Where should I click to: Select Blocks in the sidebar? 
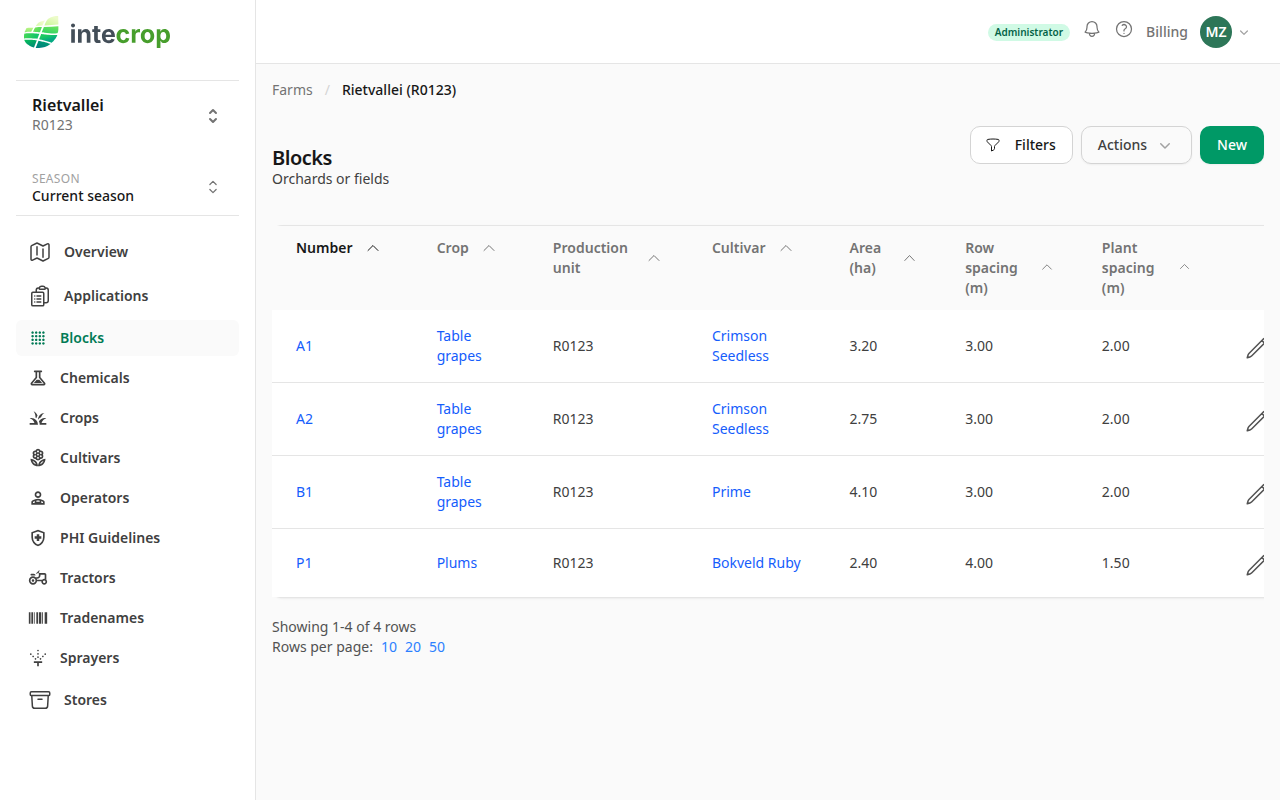pyautogui.click(x=127, y=338)
